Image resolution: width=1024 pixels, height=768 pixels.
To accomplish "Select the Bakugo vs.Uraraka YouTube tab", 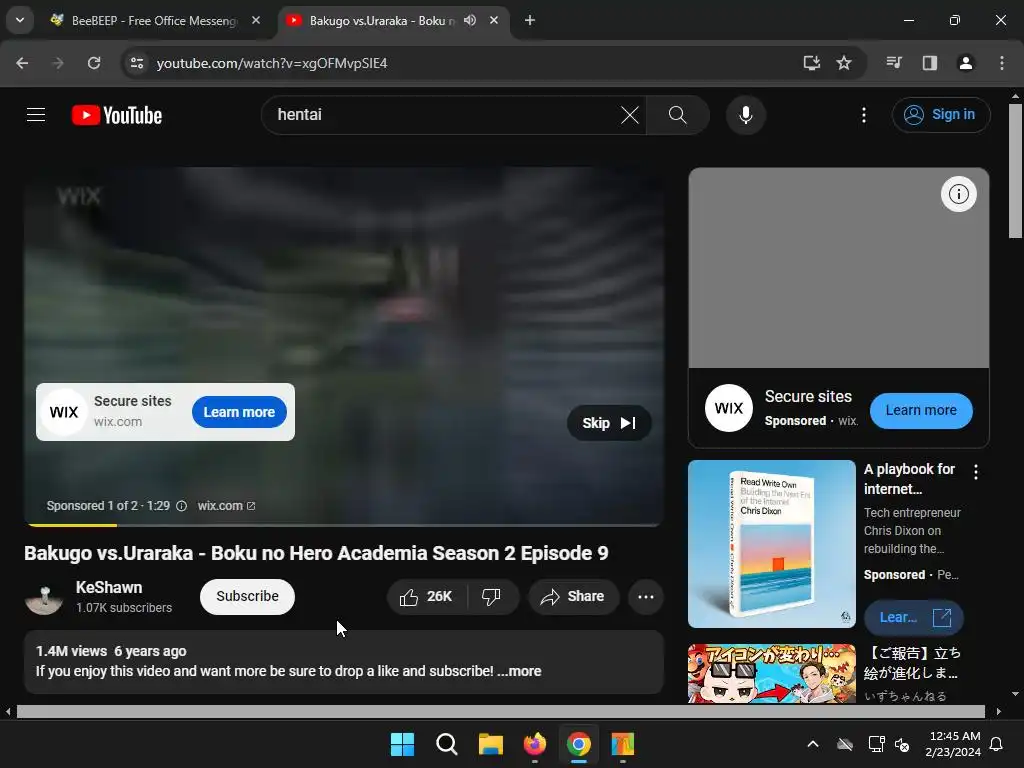I will coord(382,20).
